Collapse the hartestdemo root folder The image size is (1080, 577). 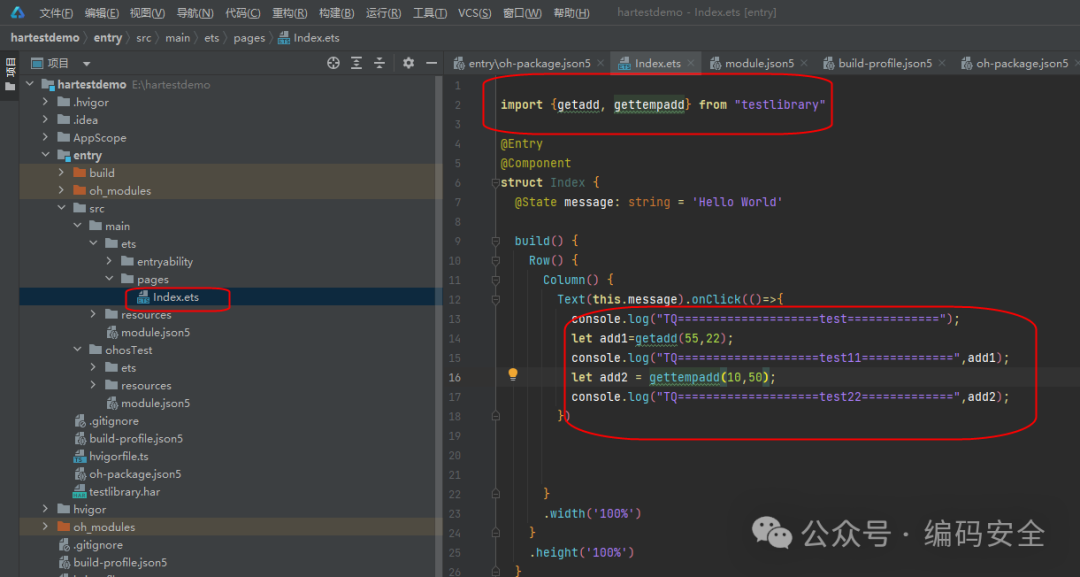[x=30, y=84]
